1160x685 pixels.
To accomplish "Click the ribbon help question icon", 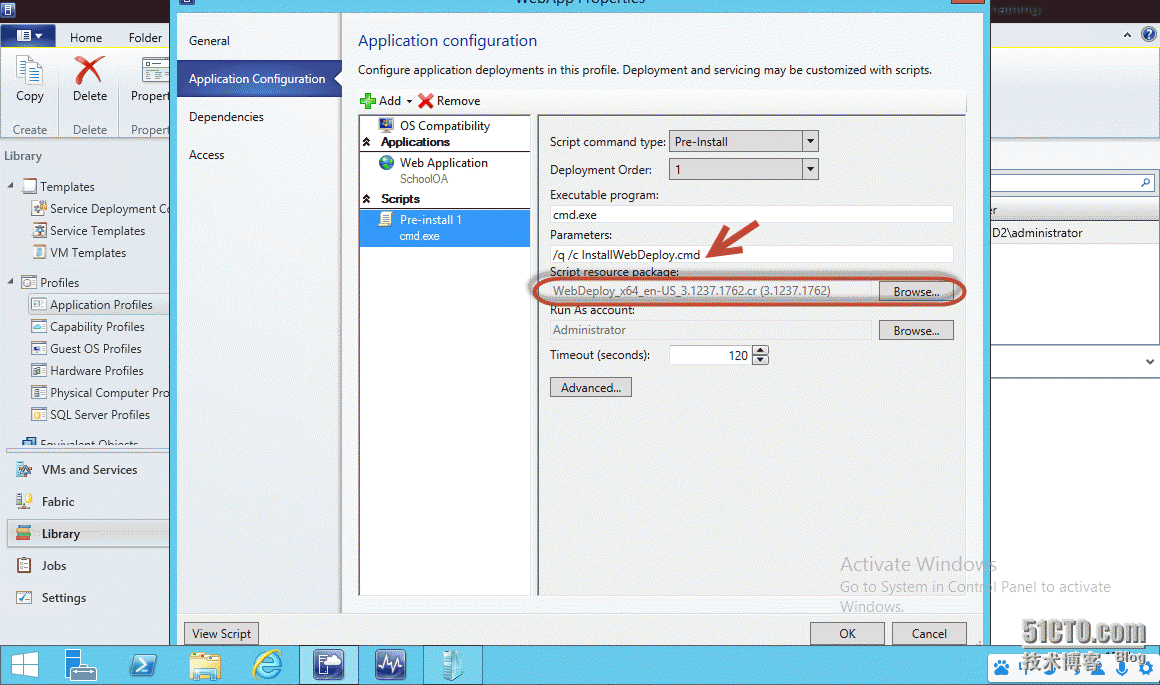I will point(1148,34).
